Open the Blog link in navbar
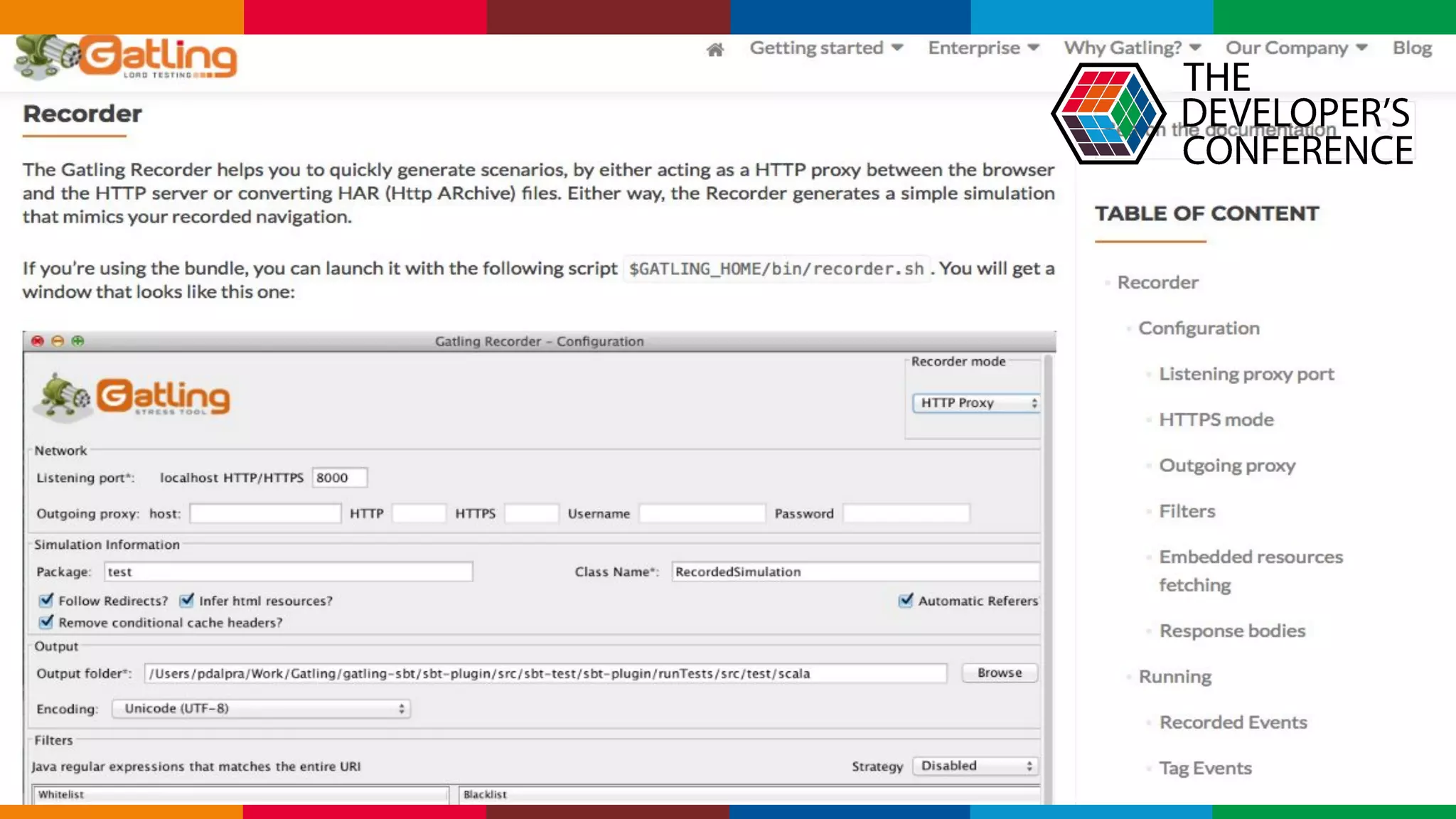1456x819 pixels. coord(1411,48)
